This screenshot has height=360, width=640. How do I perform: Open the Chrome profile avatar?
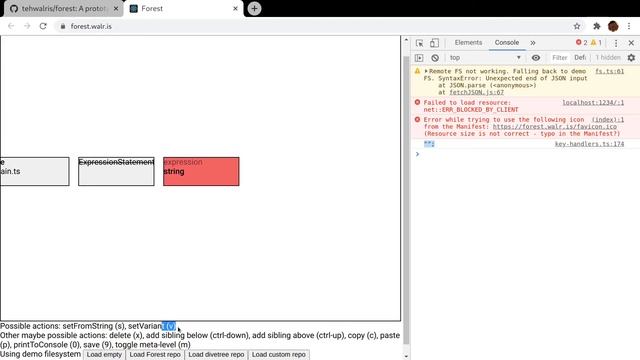613,26
